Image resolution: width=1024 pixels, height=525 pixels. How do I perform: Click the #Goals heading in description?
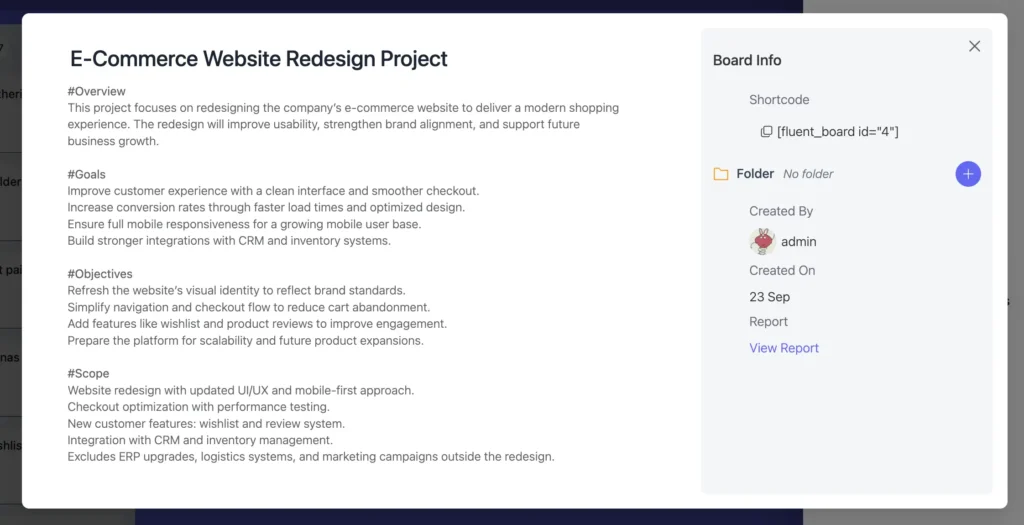(x=87, y=174)
